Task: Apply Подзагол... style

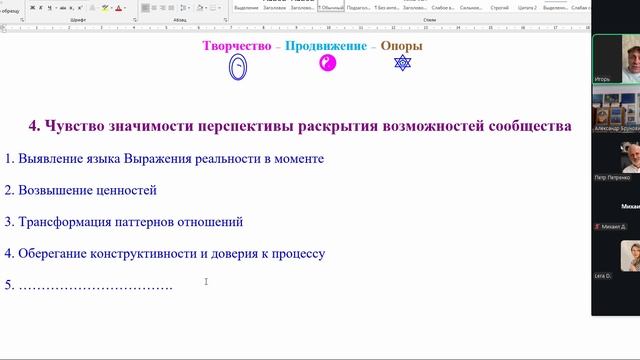Action: (358, 8)
